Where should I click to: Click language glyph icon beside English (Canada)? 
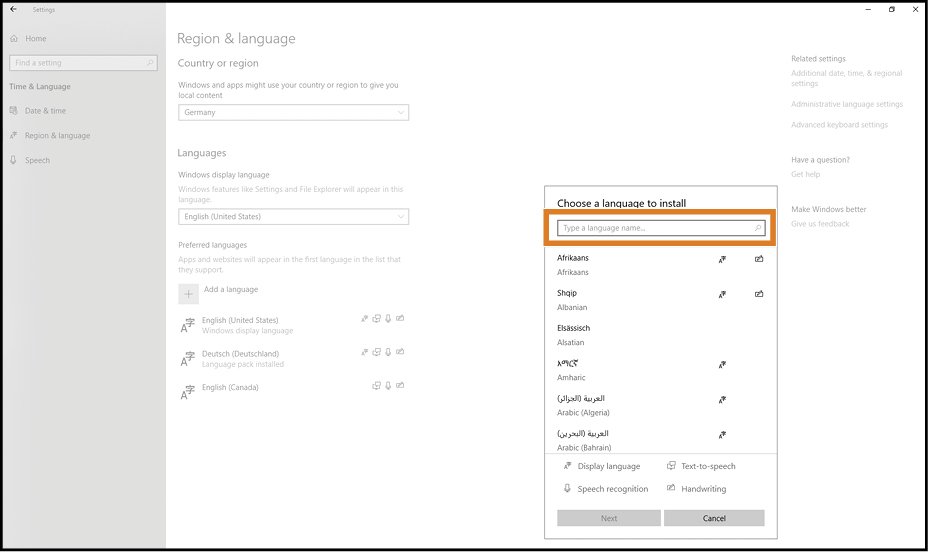click(188, 392)
